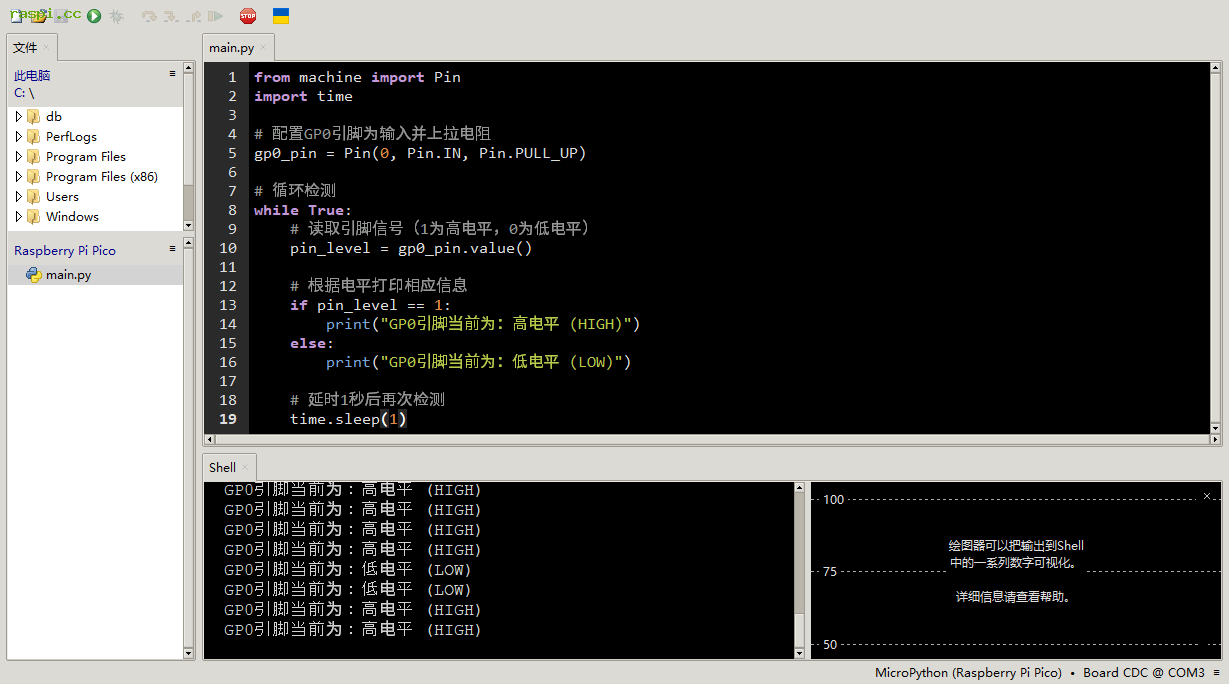Select main.py file on Raspberry Pi Pico

68,275
